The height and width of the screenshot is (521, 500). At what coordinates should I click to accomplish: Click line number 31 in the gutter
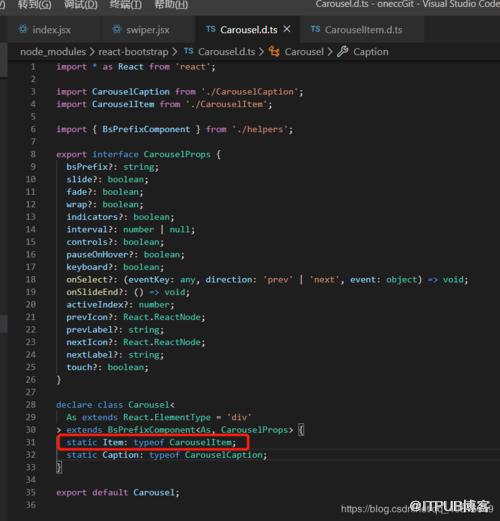(31, 442)
